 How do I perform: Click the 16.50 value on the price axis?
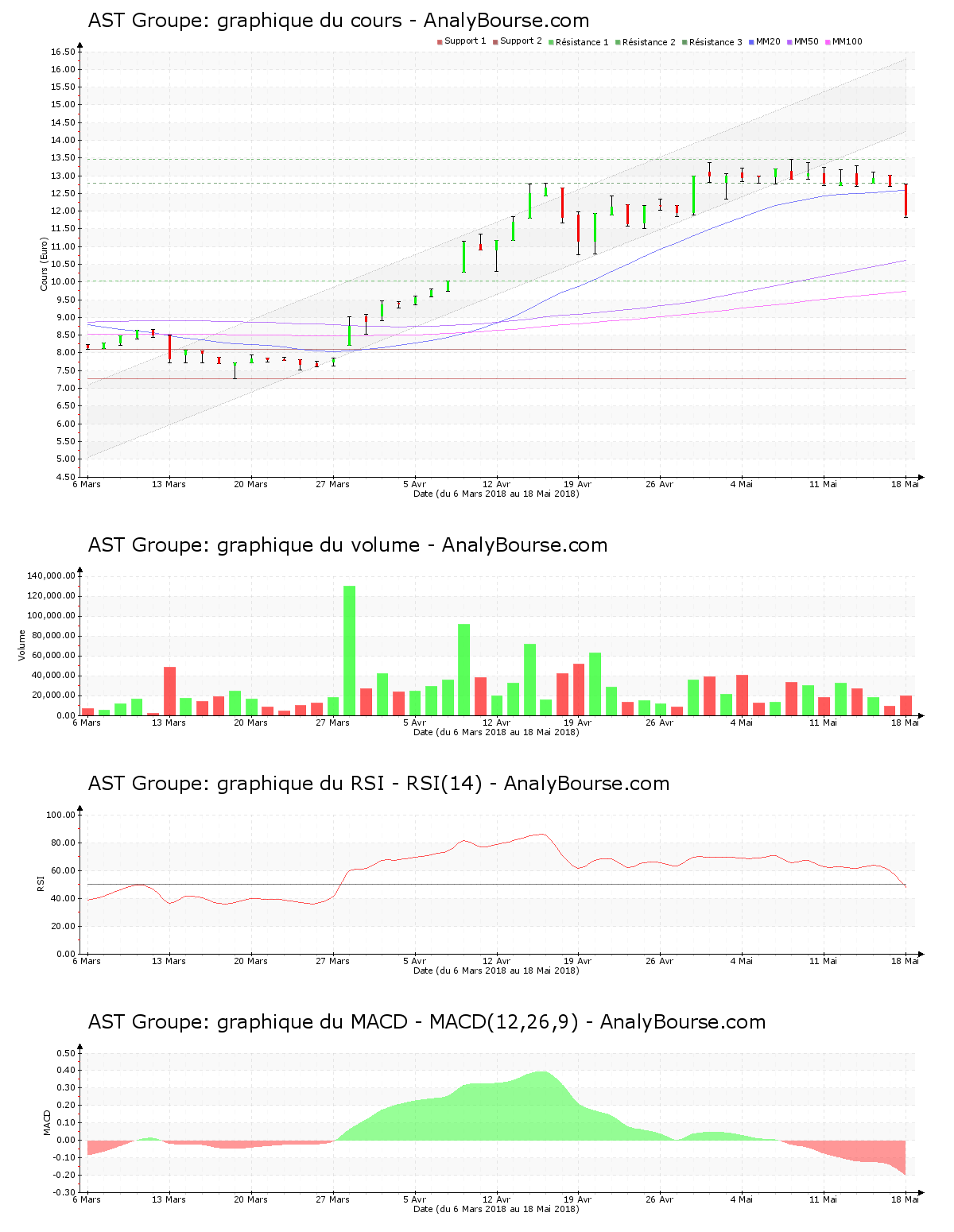63,52
